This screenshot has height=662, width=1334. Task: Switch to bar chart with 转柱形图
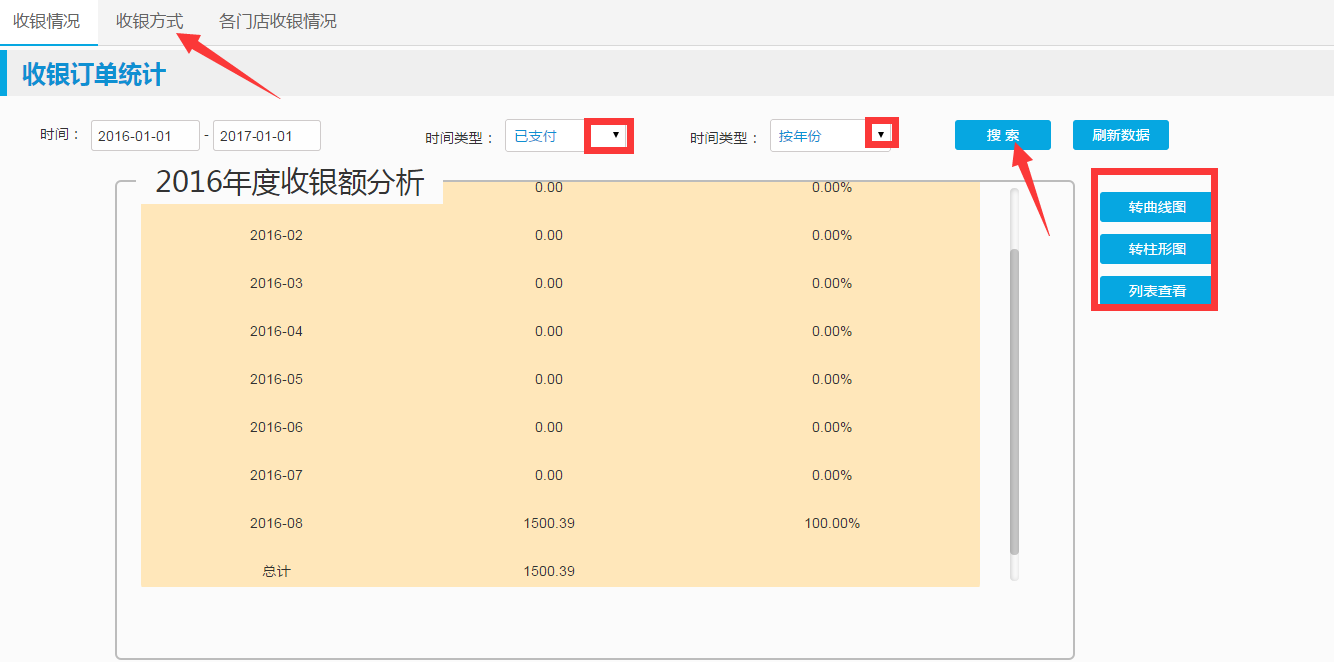point(1156,249)
